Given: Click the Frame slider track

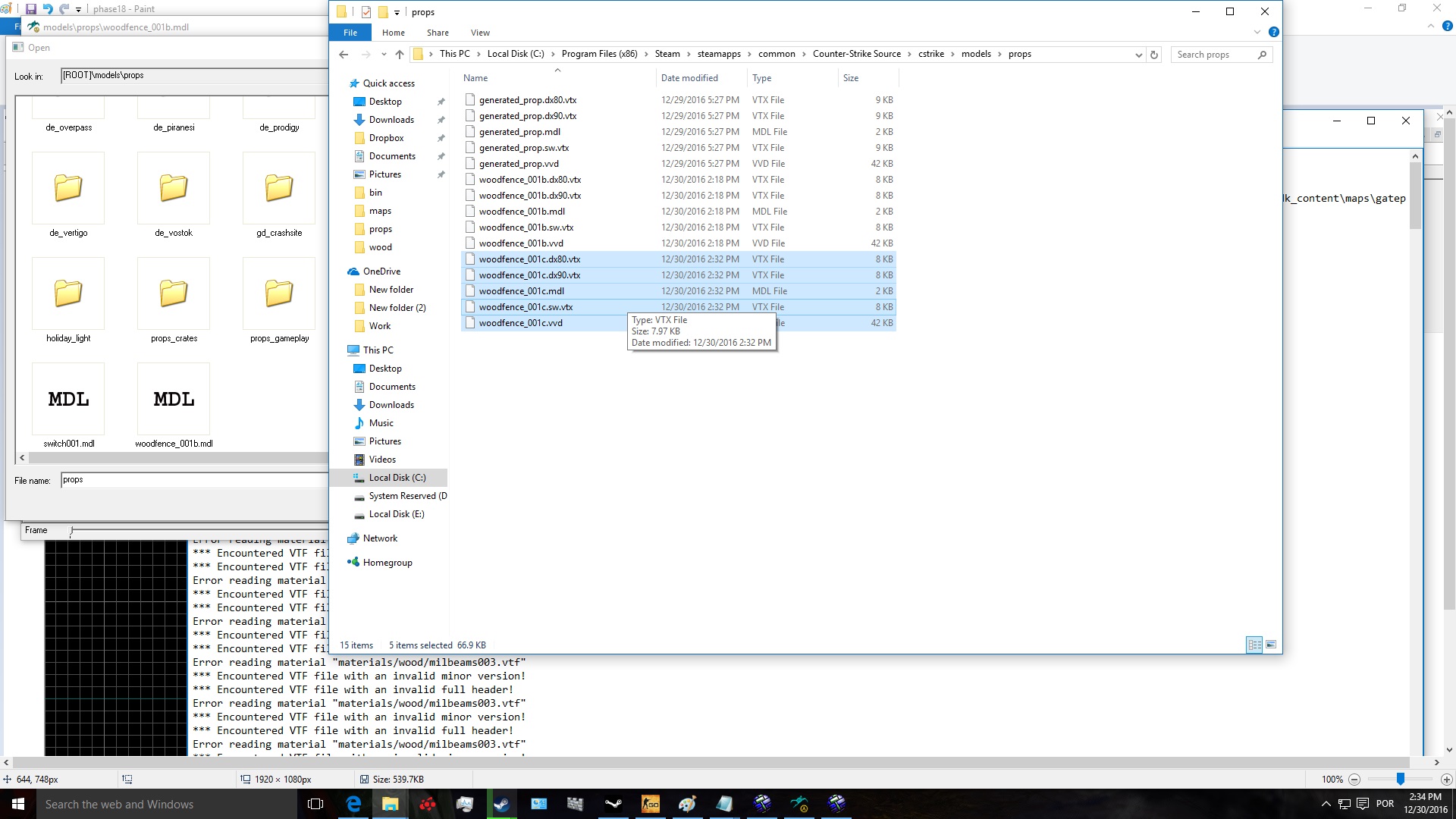Looking at the screenshot, I should pos(199,530).
